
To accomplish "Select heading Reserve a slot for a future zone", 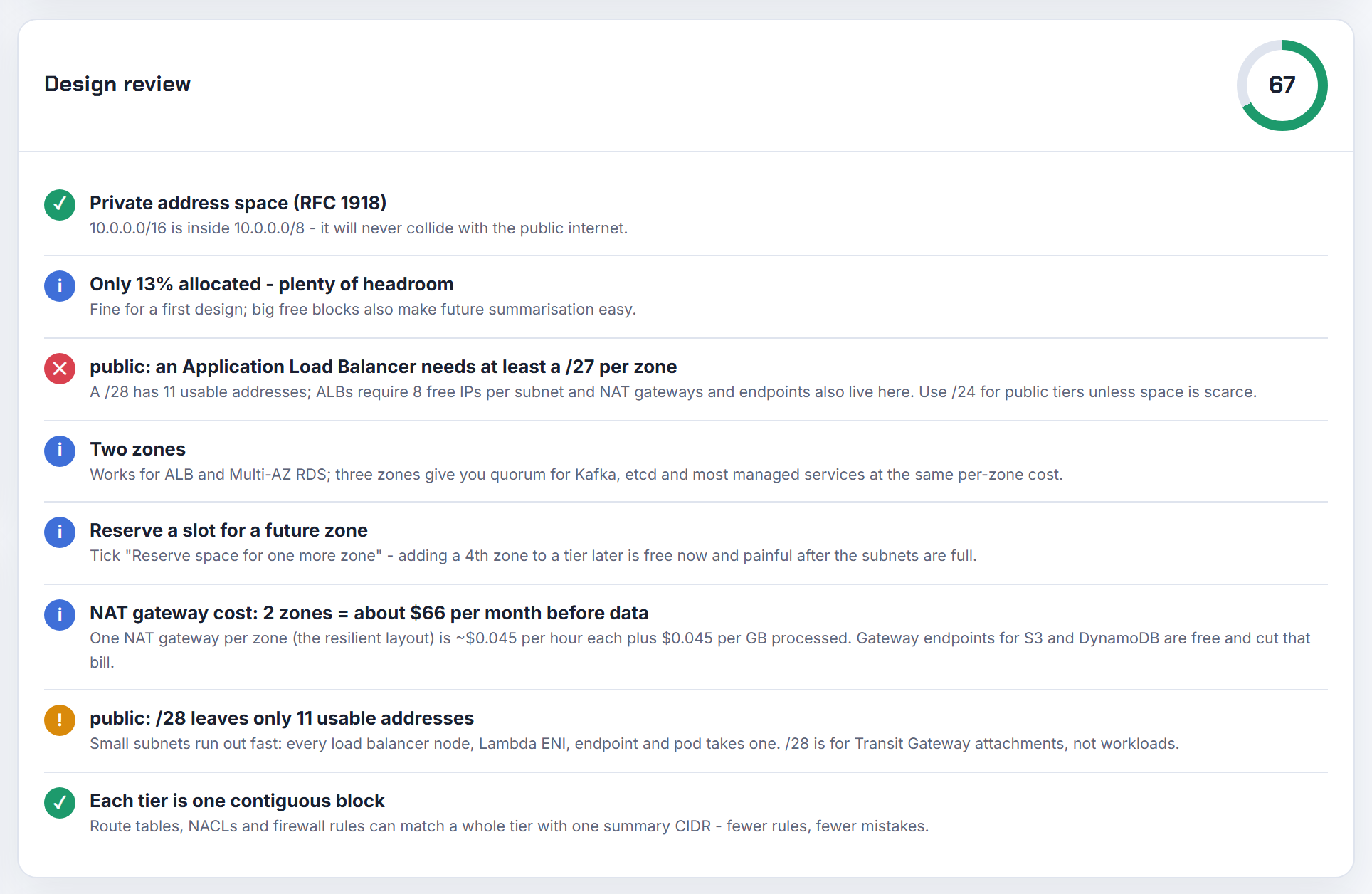I will (229, 530).
